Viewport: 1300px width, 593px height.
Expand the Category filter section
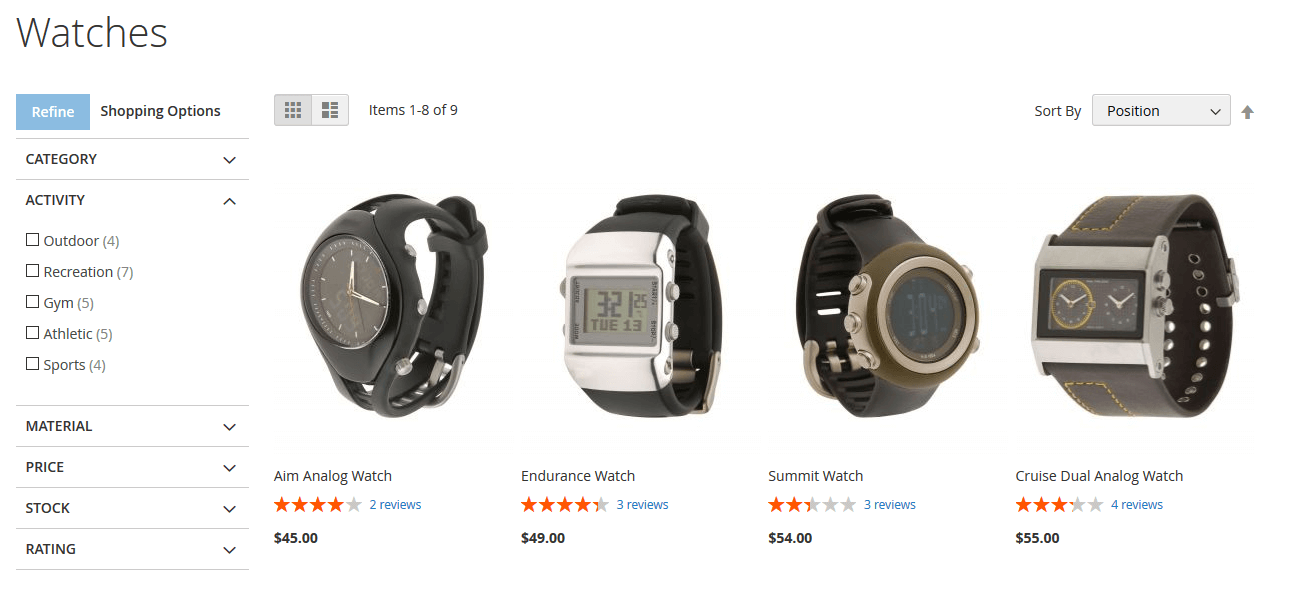(x=132, y=159)
